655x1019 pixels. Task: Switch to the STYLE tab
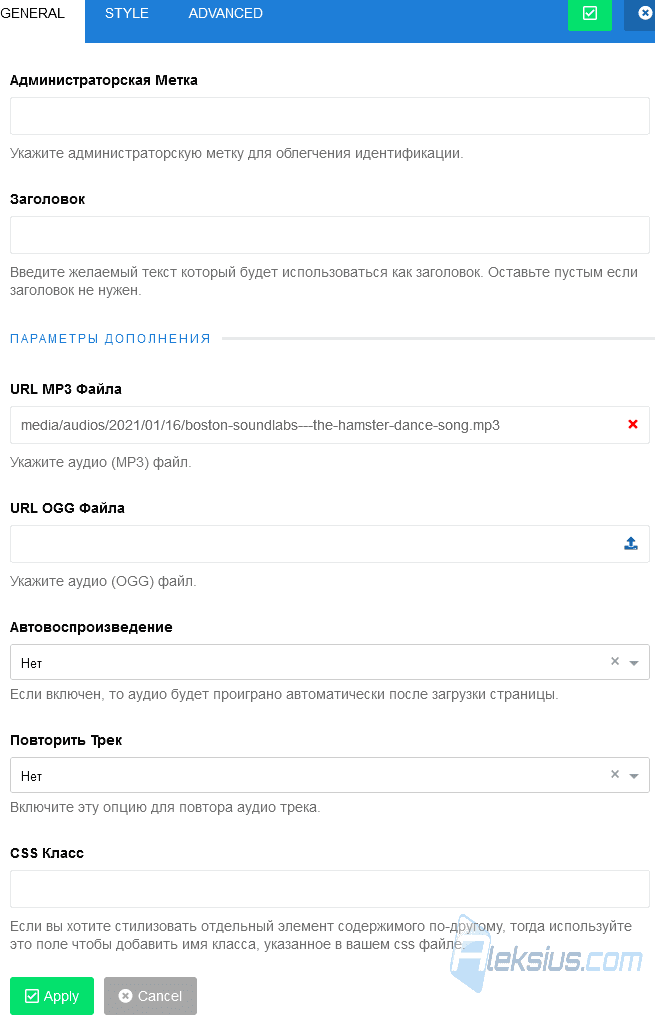(127, 13)
